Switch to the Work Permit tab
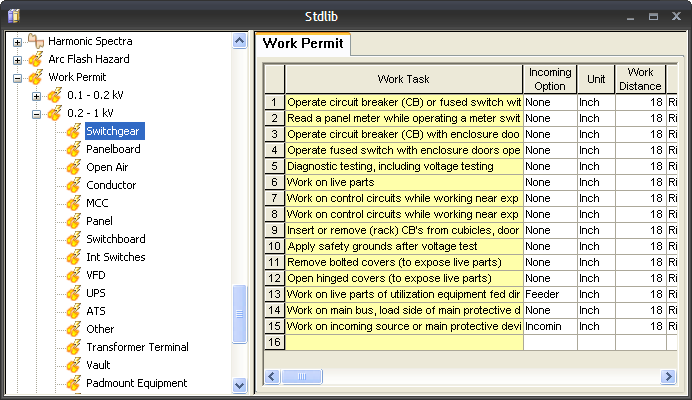This screenshot has width=692, height=400. [303, 43]
